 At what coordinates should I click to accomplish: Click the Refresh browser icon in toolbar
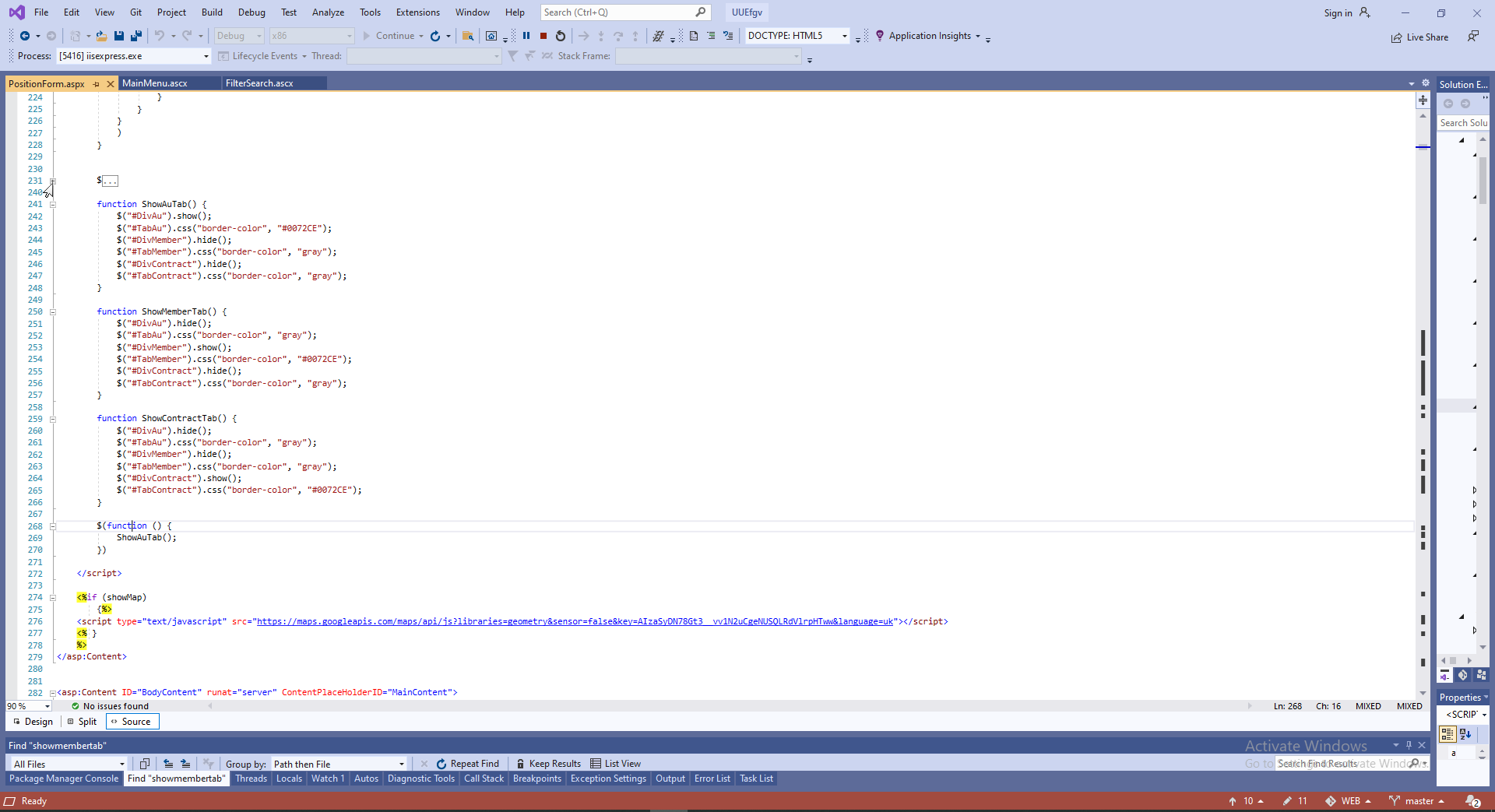pos(435,36)
